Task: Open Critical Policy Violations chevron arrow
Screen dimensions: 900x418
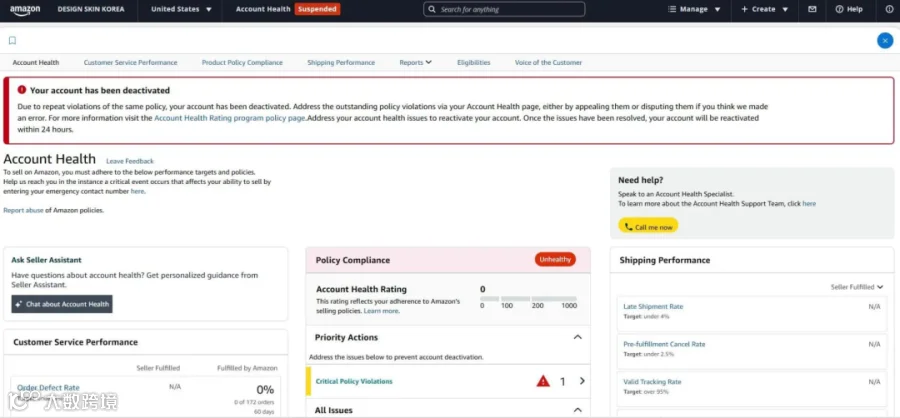Action: click(582, 381)
